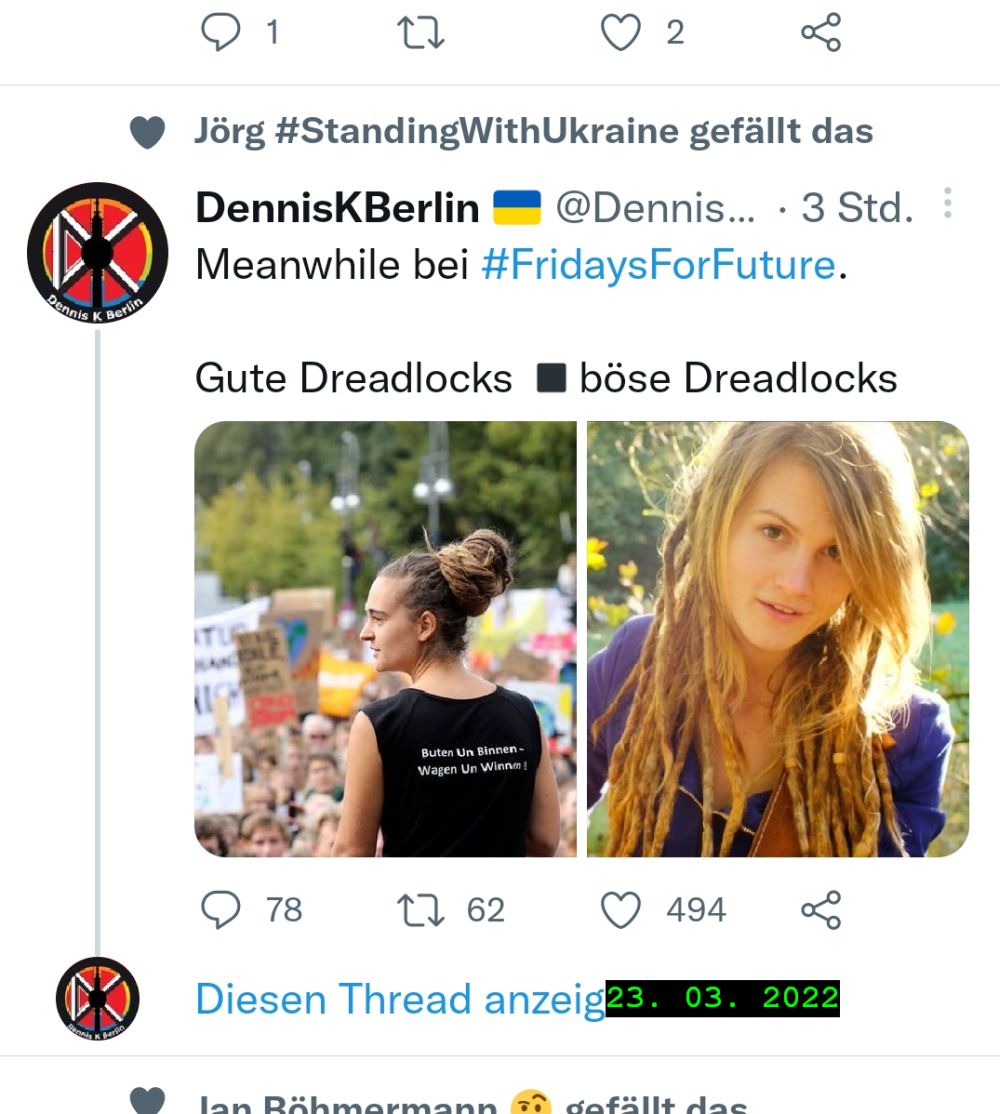Open the small DennisKBerlin avatar beside thread link
The height and width of the screenshot is (1114, 1000).
tap(97, 999)
